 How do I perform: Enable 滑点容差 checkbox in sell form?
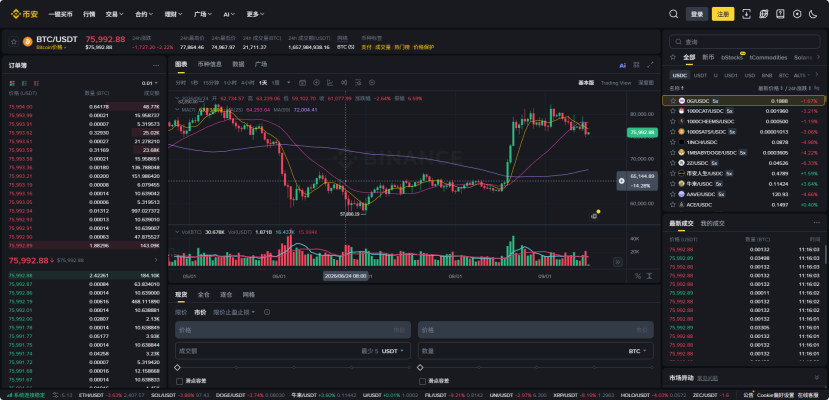422,381
